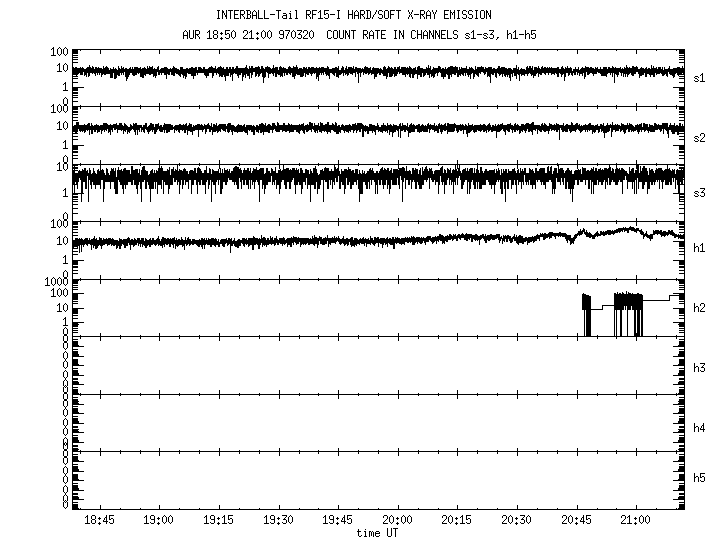This screenshot has height=550, width=720.
Task: Click the 21:00 time axis tick label
Action: [x=636, y=521]
